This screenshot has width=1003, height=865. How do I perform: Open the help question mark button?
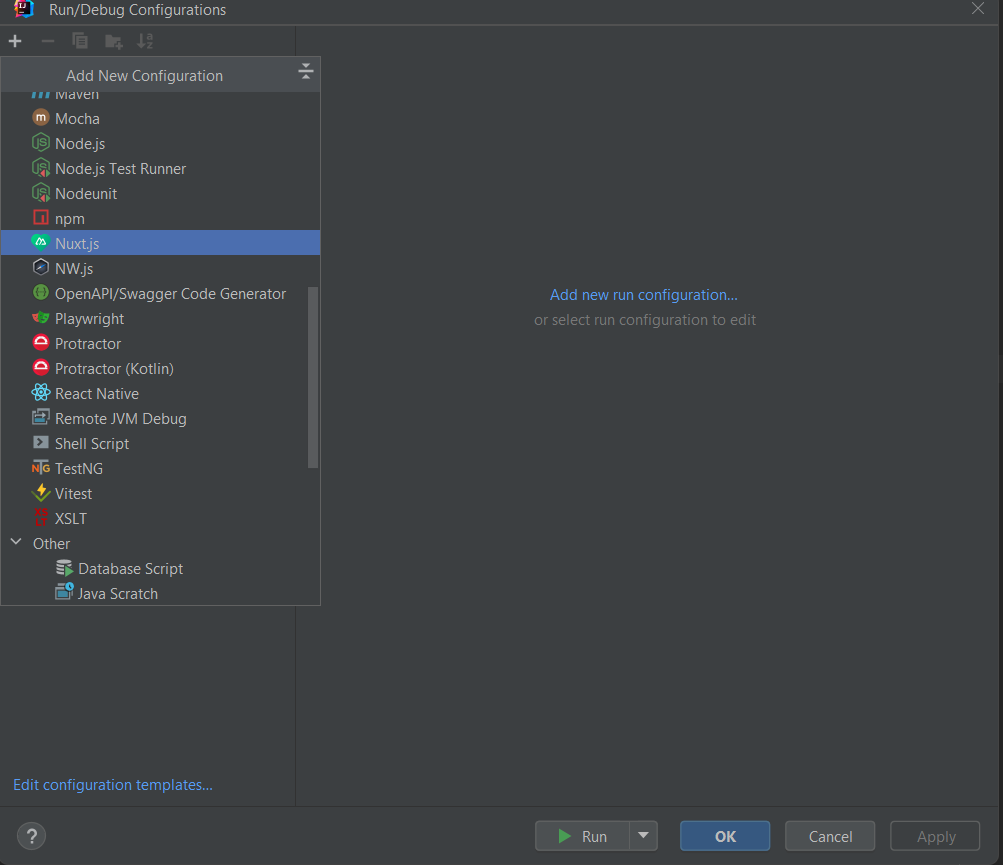coord(31,836)
